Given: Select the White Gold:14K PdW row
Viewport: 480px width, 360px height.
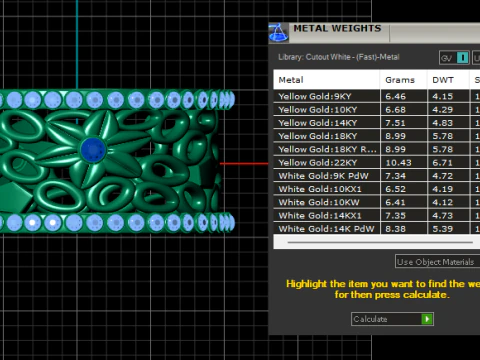Looking at the screenshot, I should click(377, 229).
